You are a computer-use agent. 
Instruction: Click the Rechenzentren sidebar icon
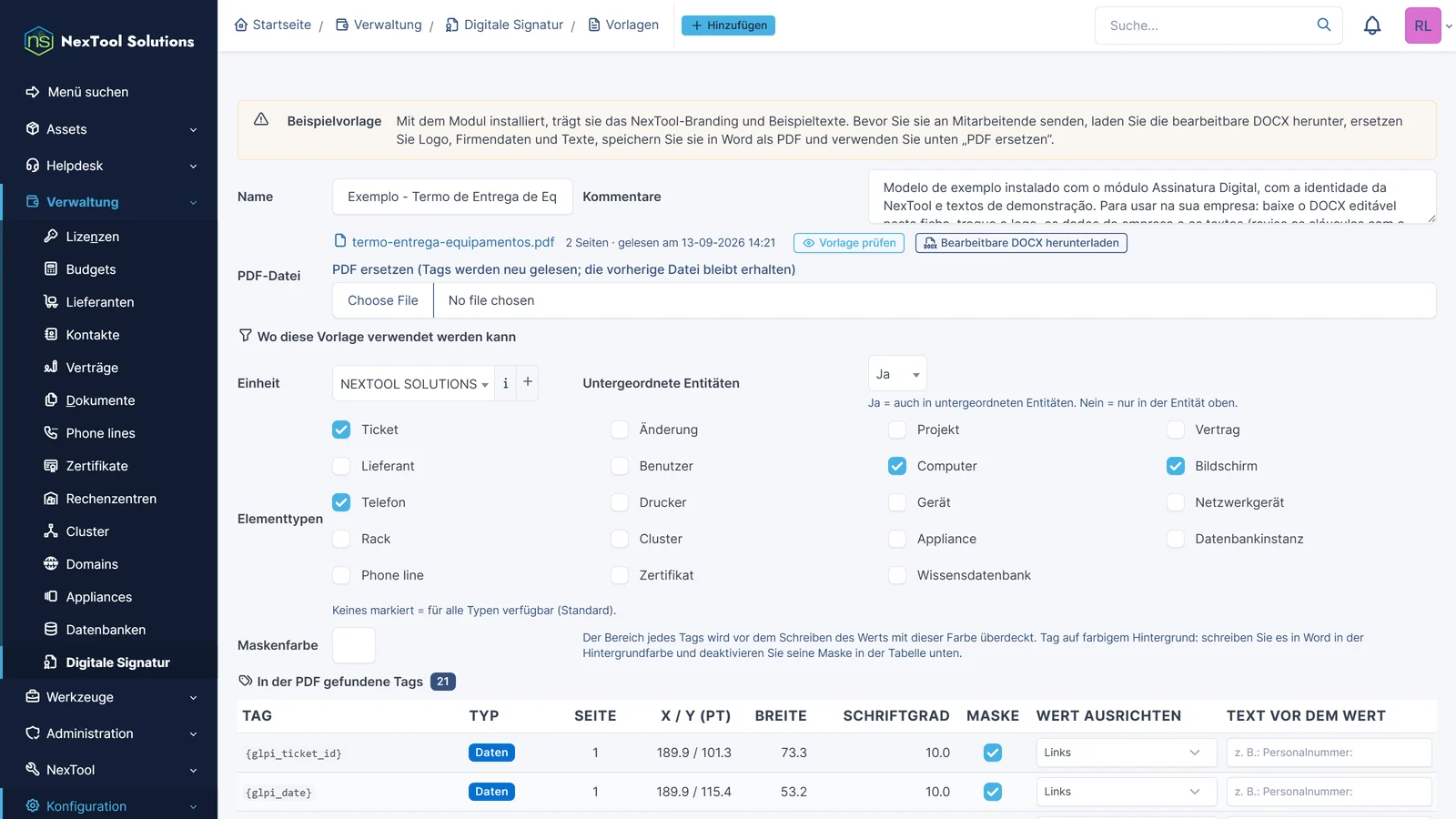[x=51, y=499]
